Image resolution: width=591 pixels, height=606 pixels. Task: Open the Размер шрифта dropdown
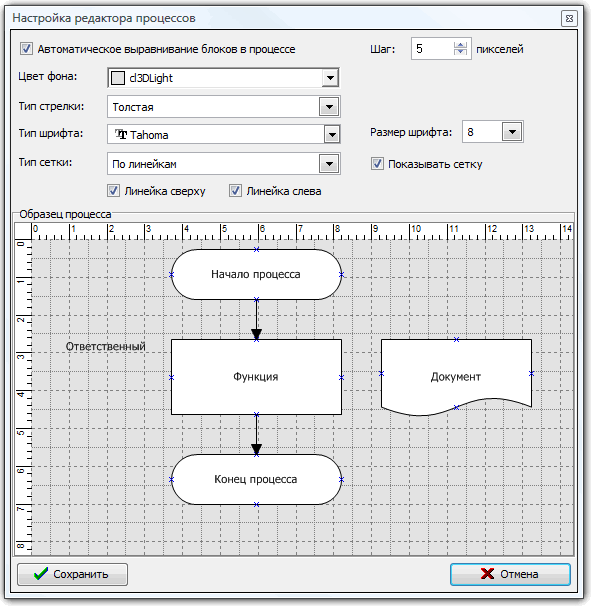point(512,132)
